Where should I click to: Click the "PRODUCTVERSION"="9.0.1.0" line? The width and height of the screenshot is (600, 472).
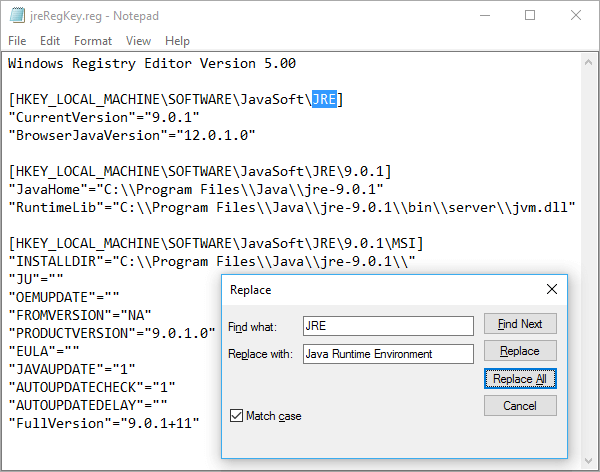point(112,333)
